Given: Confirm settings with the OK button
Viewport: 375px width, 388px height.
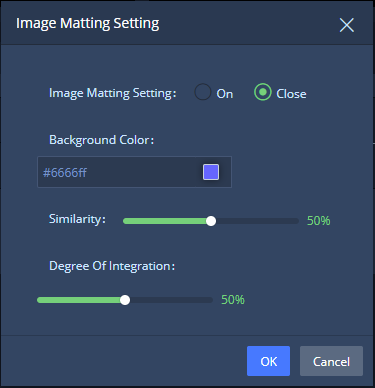Looking at the screenshot, I should coord(268,361).
